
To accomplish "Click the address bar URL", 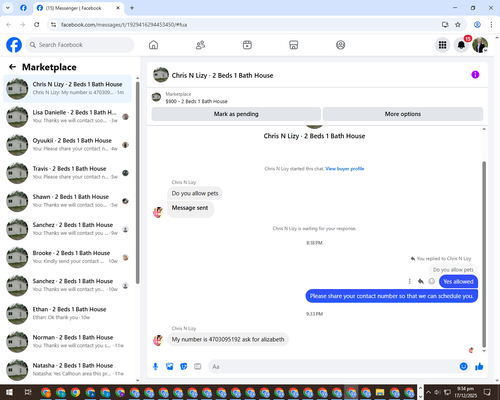I will pyautogui.click(x=124, y=25).
